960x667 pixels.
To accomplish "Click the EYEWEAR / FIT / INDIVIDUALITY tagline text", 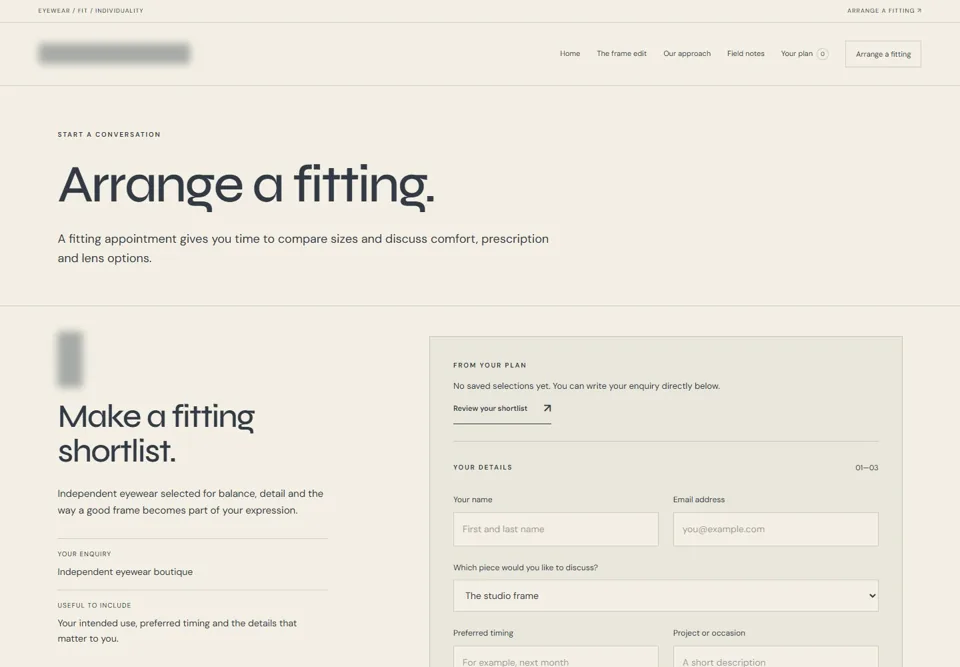I will pos(91,10).
